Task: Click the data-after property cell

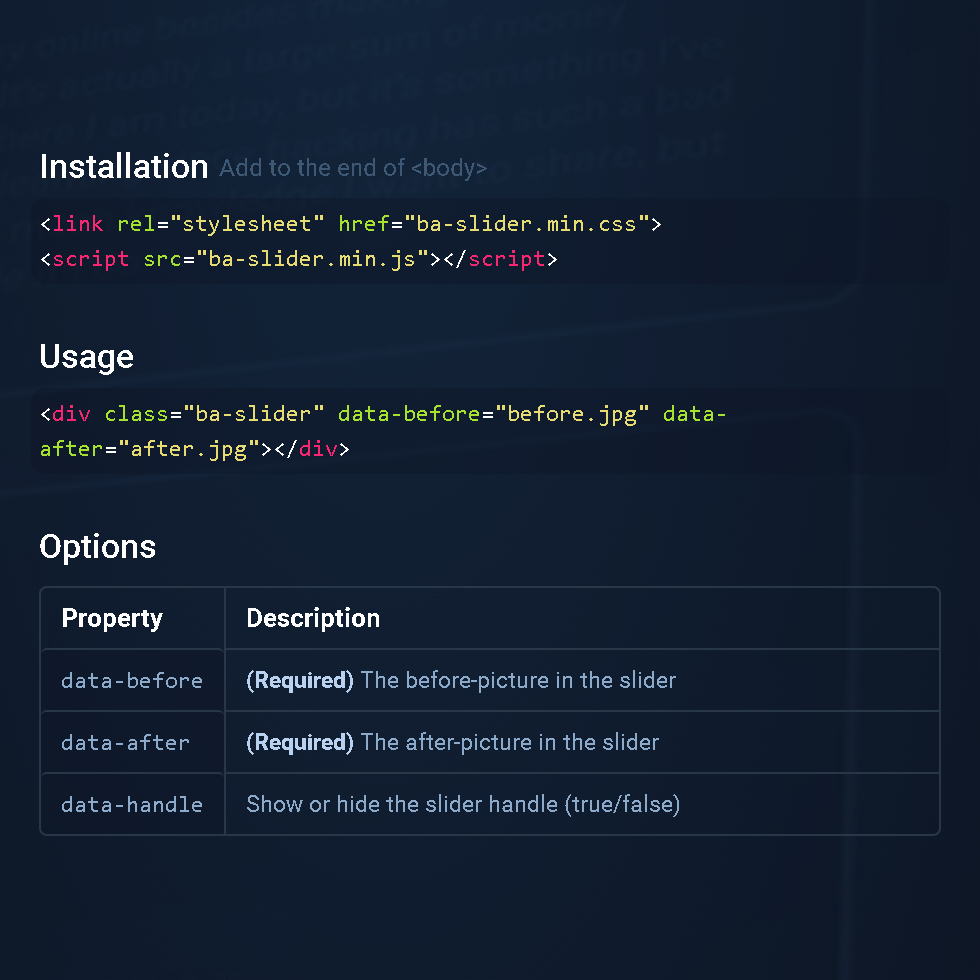Action: (x=125, y=743)
